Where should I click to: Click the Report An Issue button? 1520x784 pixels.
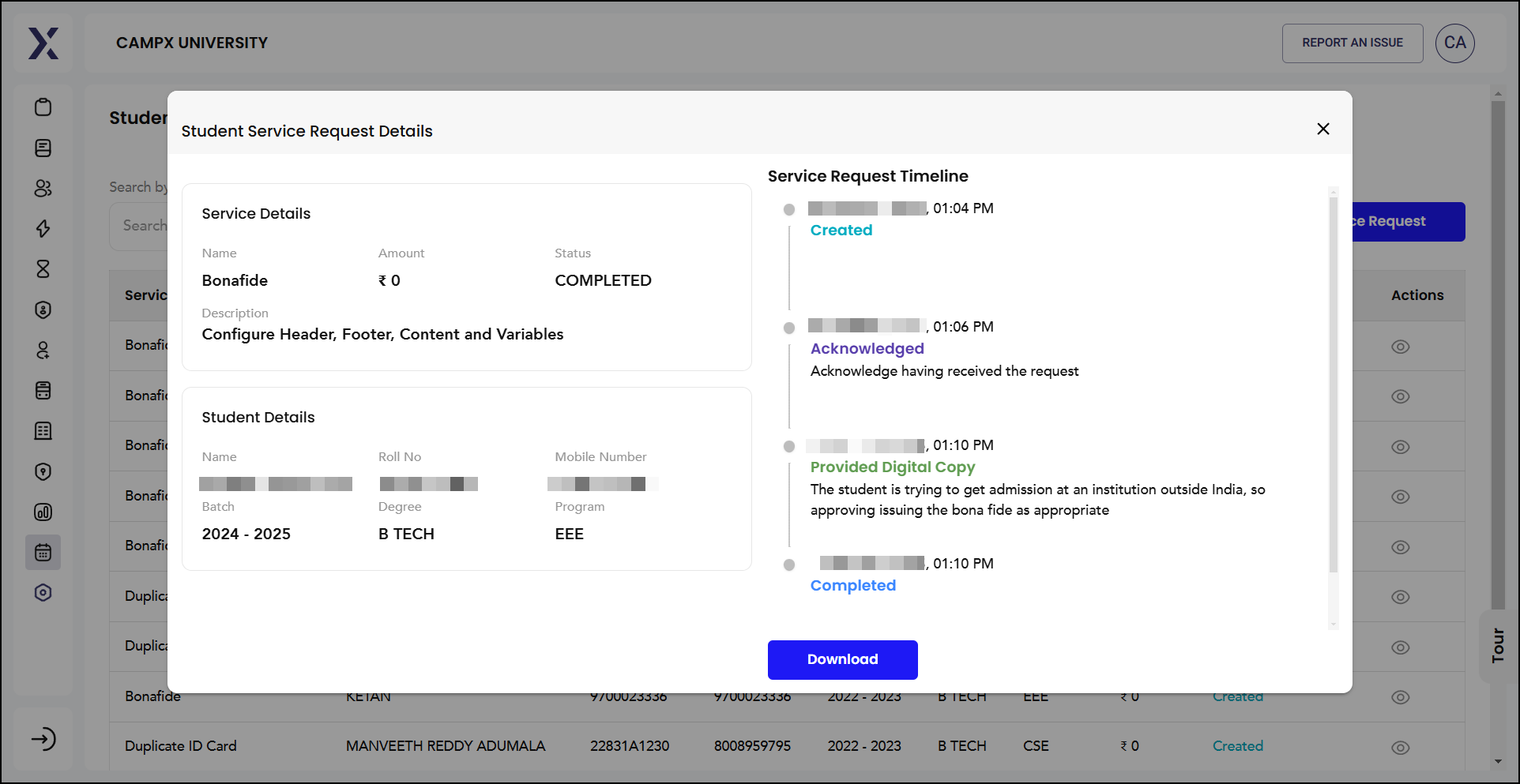1353,43
